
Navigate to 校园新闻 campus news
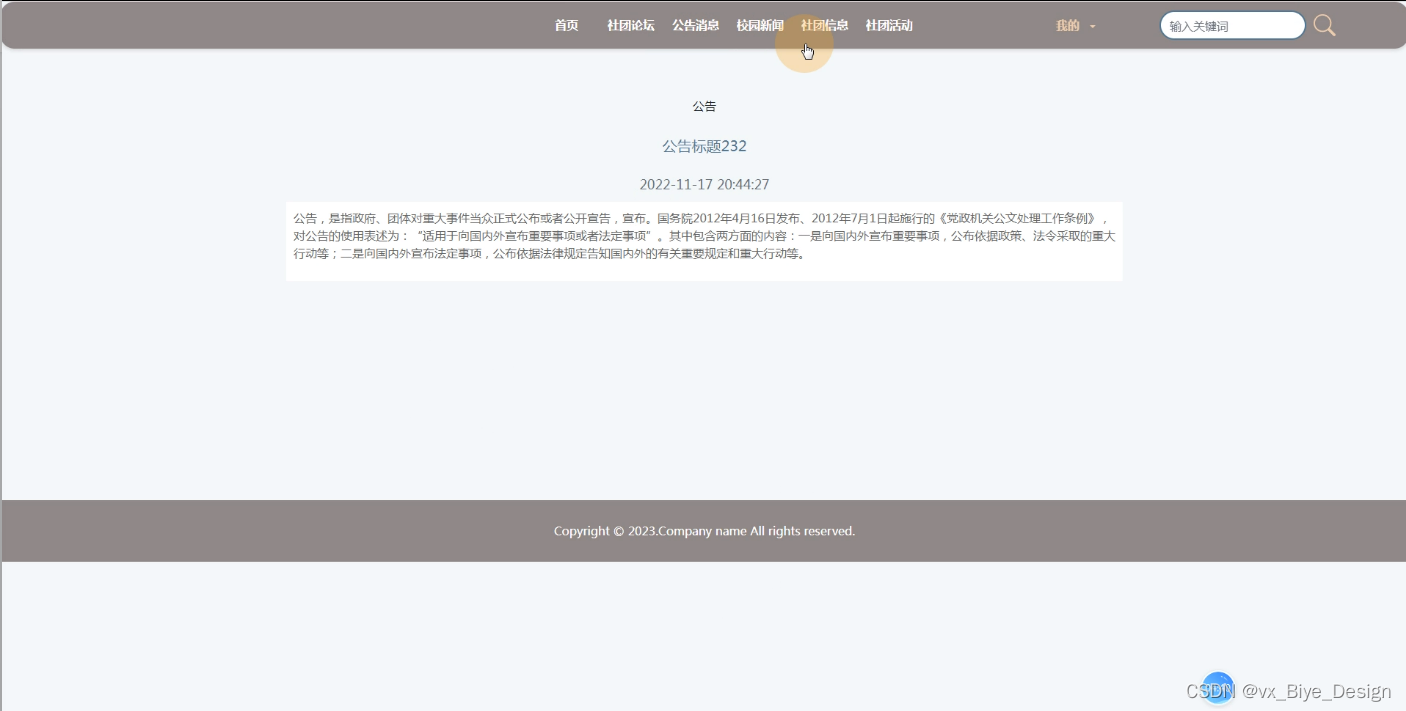pyautogui.click(x=760, y=26)
